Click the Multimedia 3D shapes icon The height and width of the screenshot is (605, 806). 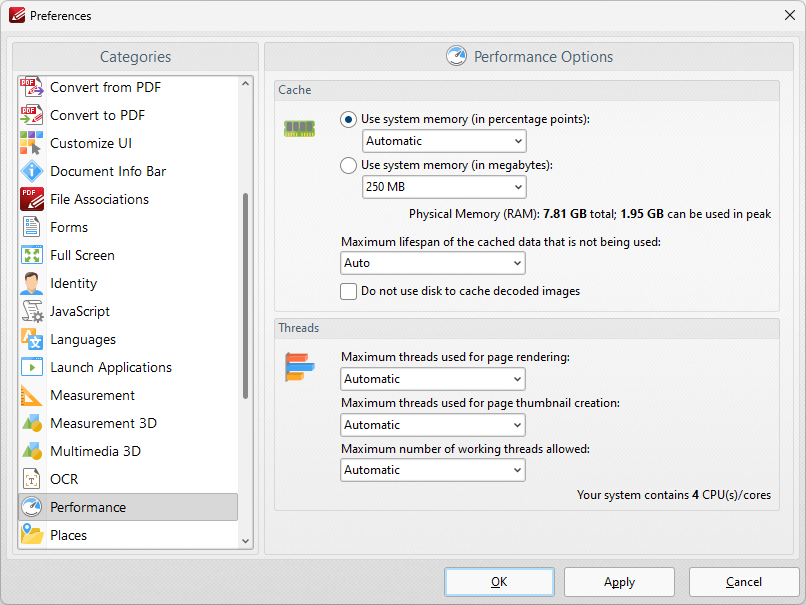(32, 451)
